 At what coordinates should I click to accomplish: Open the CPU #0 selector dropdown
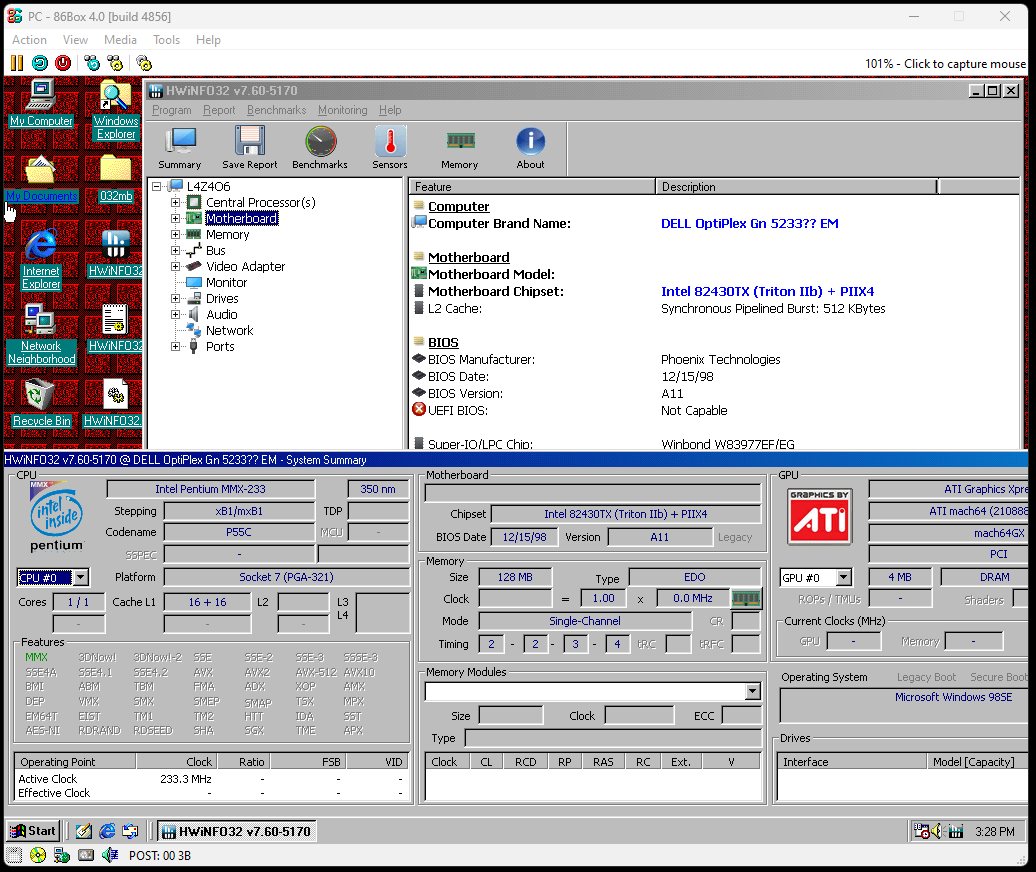[x=81, y=577]
